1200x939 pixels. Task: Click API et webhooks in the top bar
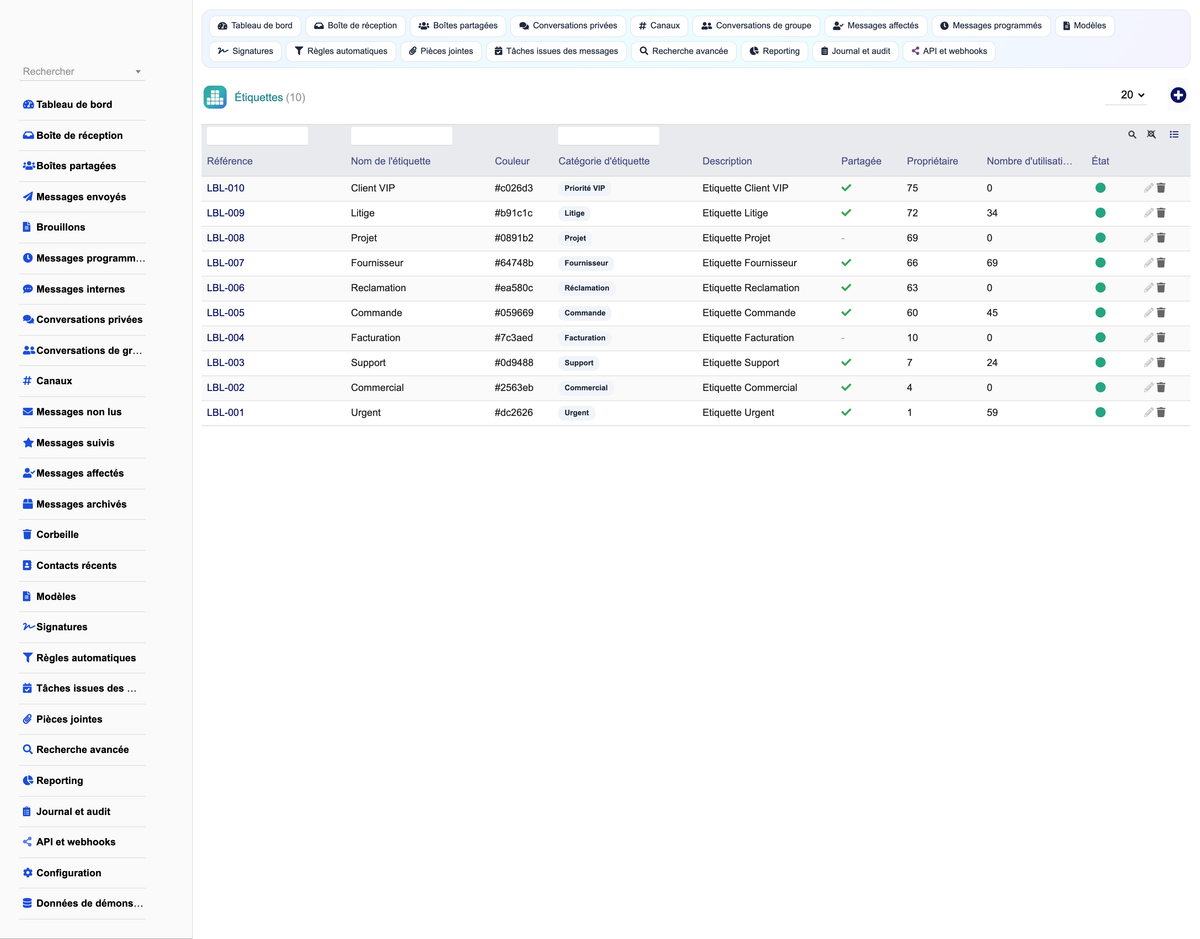tap(949, 51)
